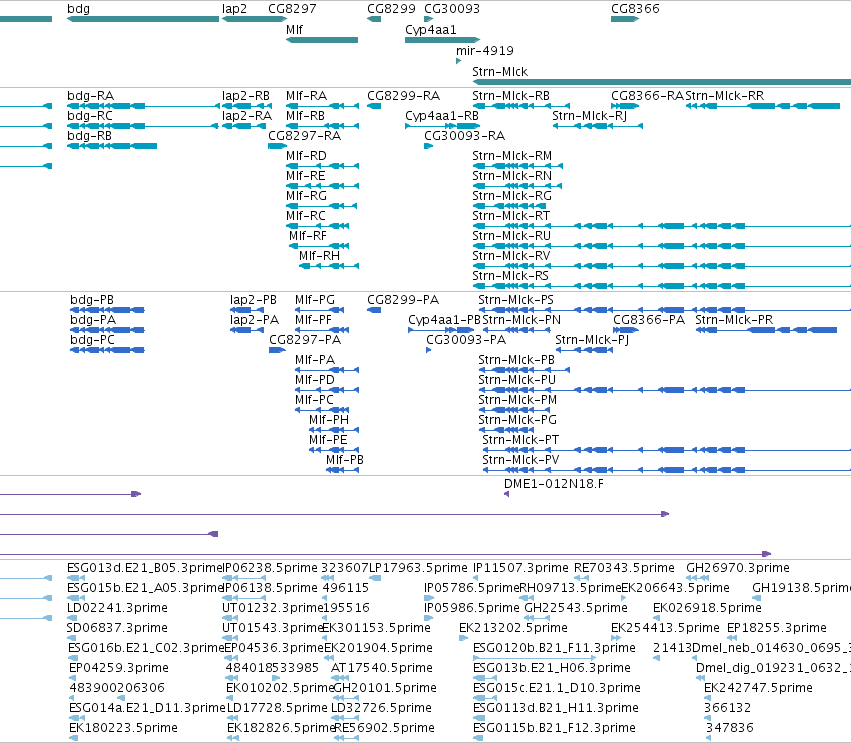Image resolution: width=851 pixels, height=743 pixels.
Task: Select the mir-4919 gene label
Action: click(485, 51)
